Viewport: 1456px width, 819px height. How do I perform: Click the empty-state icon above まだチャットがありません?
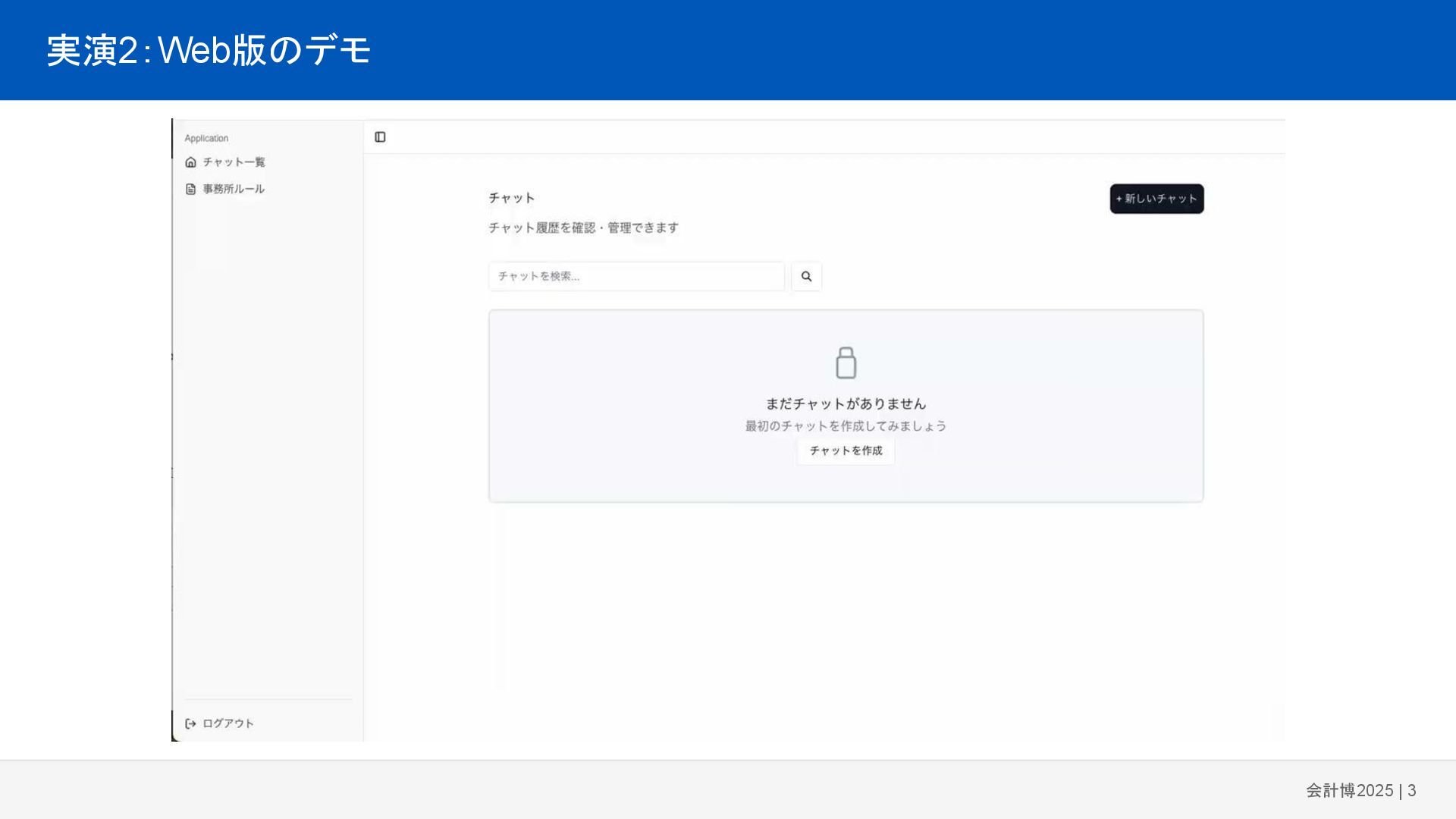coord(846,363)
